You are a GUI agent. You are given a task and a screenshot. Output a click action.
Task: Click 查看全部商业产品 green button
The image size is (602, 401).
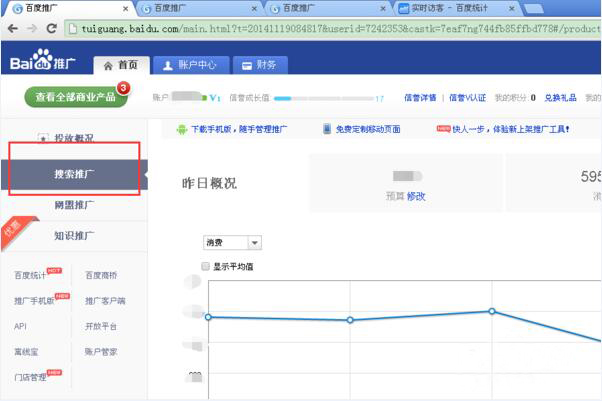76,97
